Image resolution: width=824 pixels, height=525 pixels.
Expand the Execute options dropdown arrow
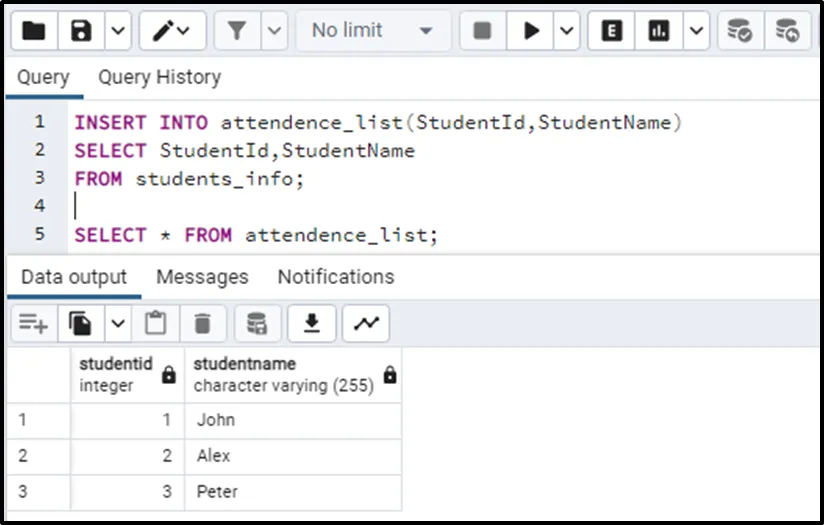coord(567,31)
